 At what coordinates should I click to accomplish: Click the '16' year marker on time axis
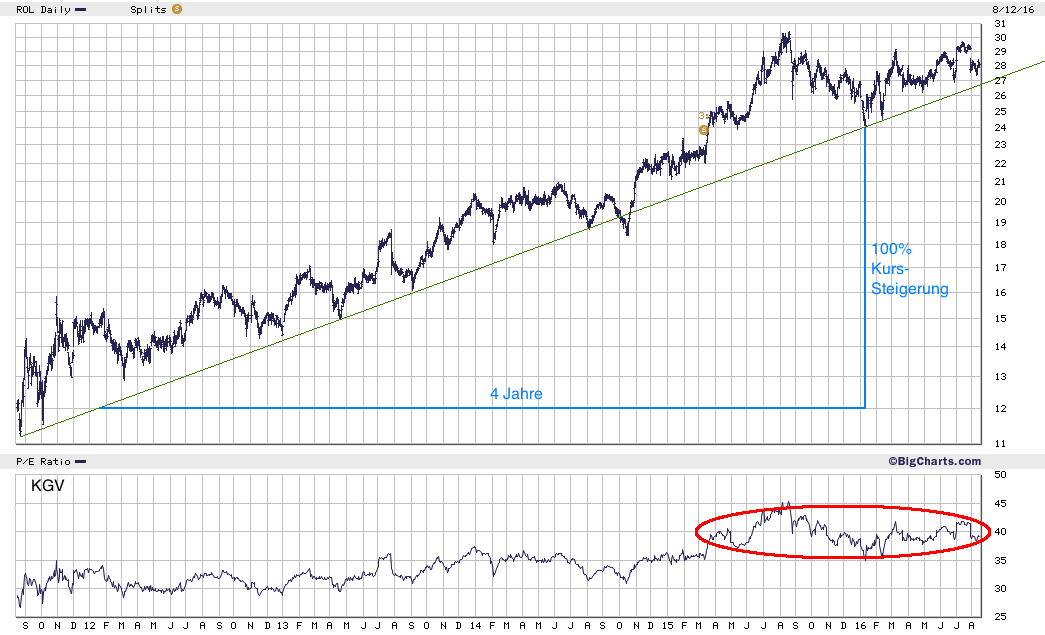click(x=860, y=626)
